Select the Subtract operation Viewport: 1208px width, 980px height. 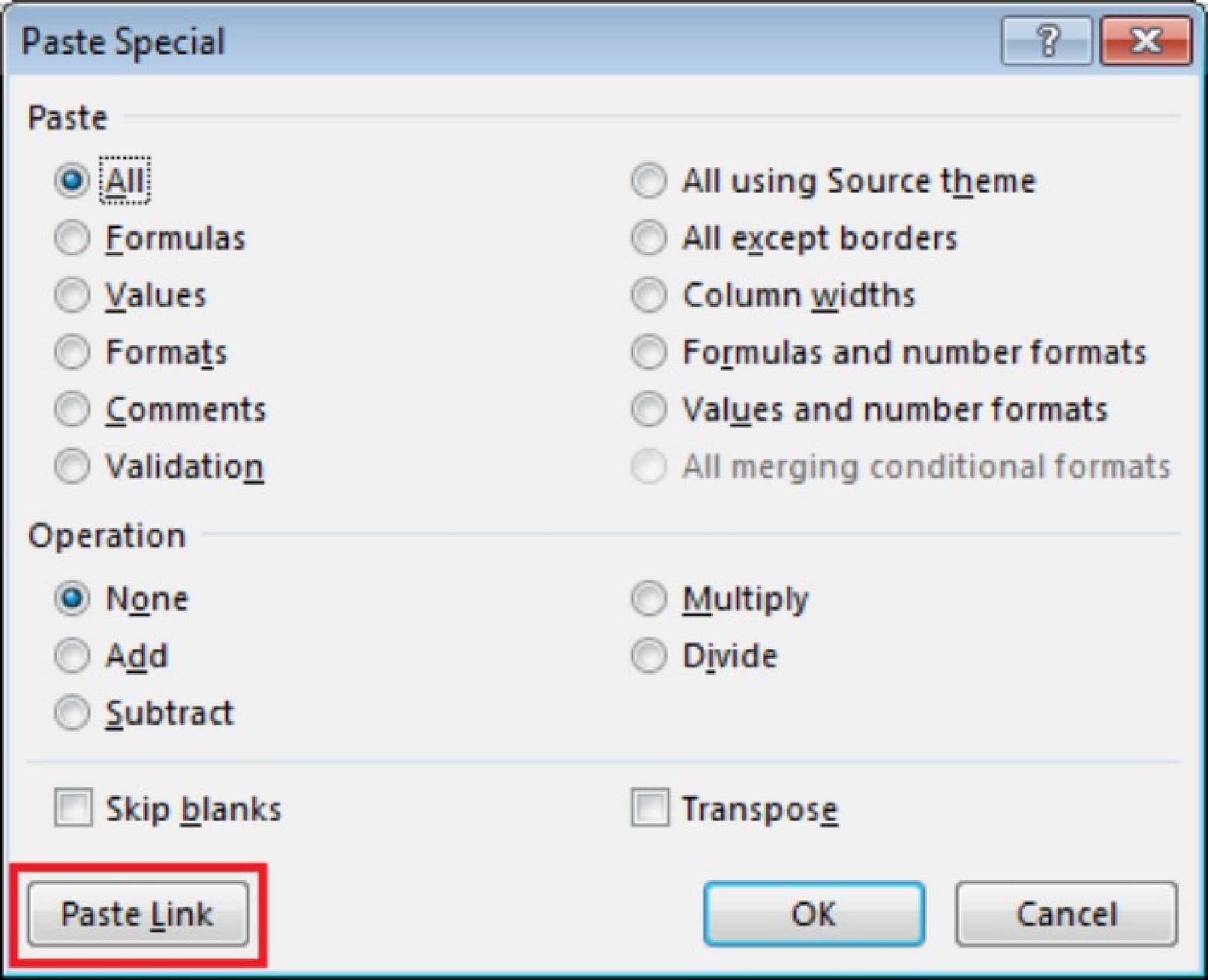click(x=72, y=713)
